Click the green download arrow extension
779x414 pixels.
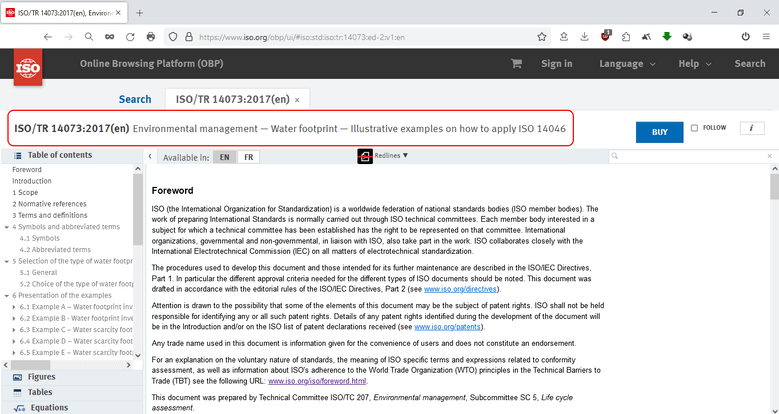(x=667, y=37)
